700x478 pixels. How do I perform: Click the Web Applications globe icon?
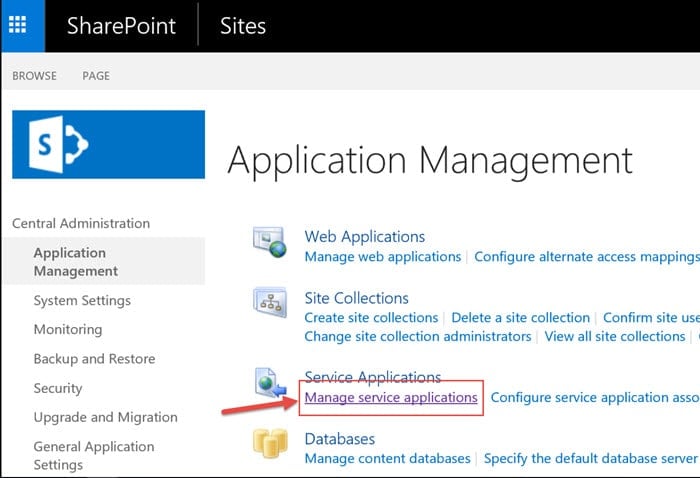pyautogui.click(x=270, y=242)
